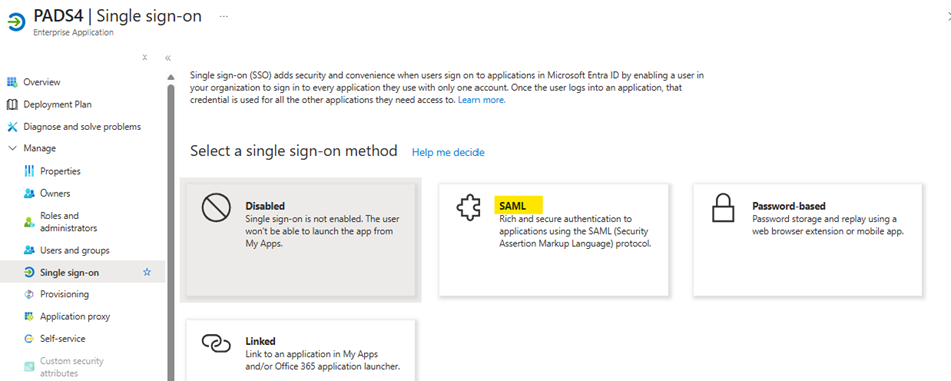Click the Application proxy icon
Viewport: 951px width, 381px height.
29,317
